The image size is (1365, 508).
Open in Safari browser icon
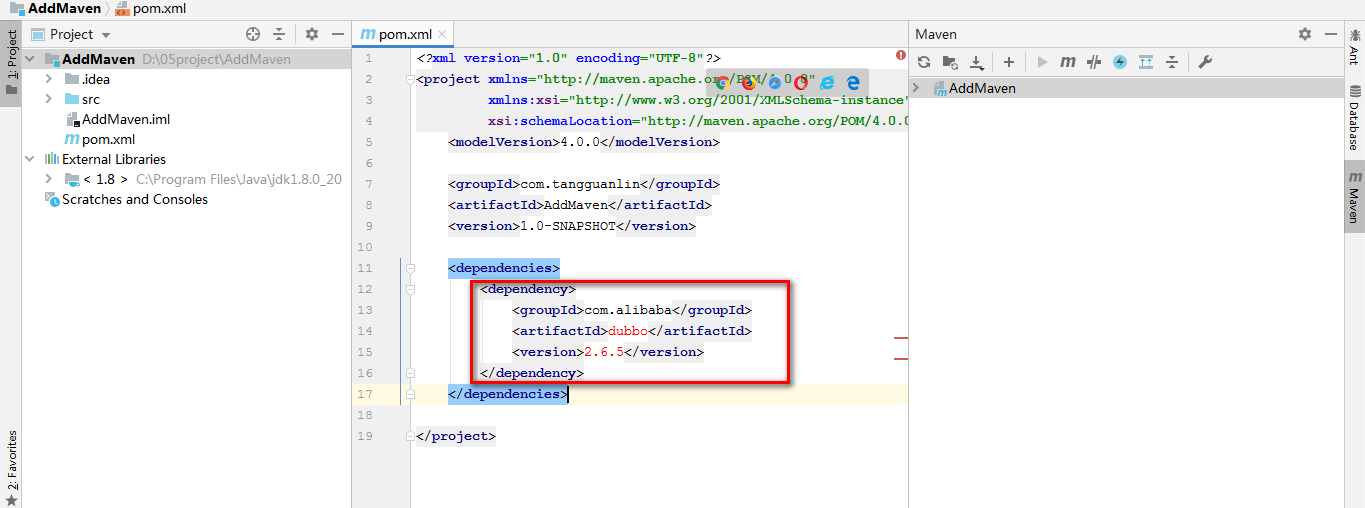pyautogui.click(x=774, y=83)
